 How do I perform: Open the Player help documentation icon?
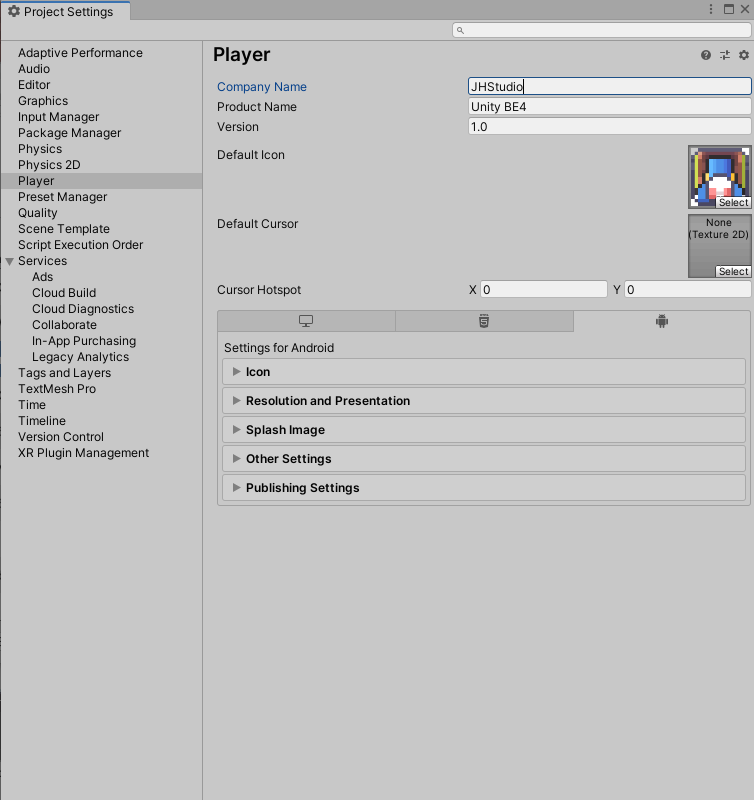coord(706,55)
